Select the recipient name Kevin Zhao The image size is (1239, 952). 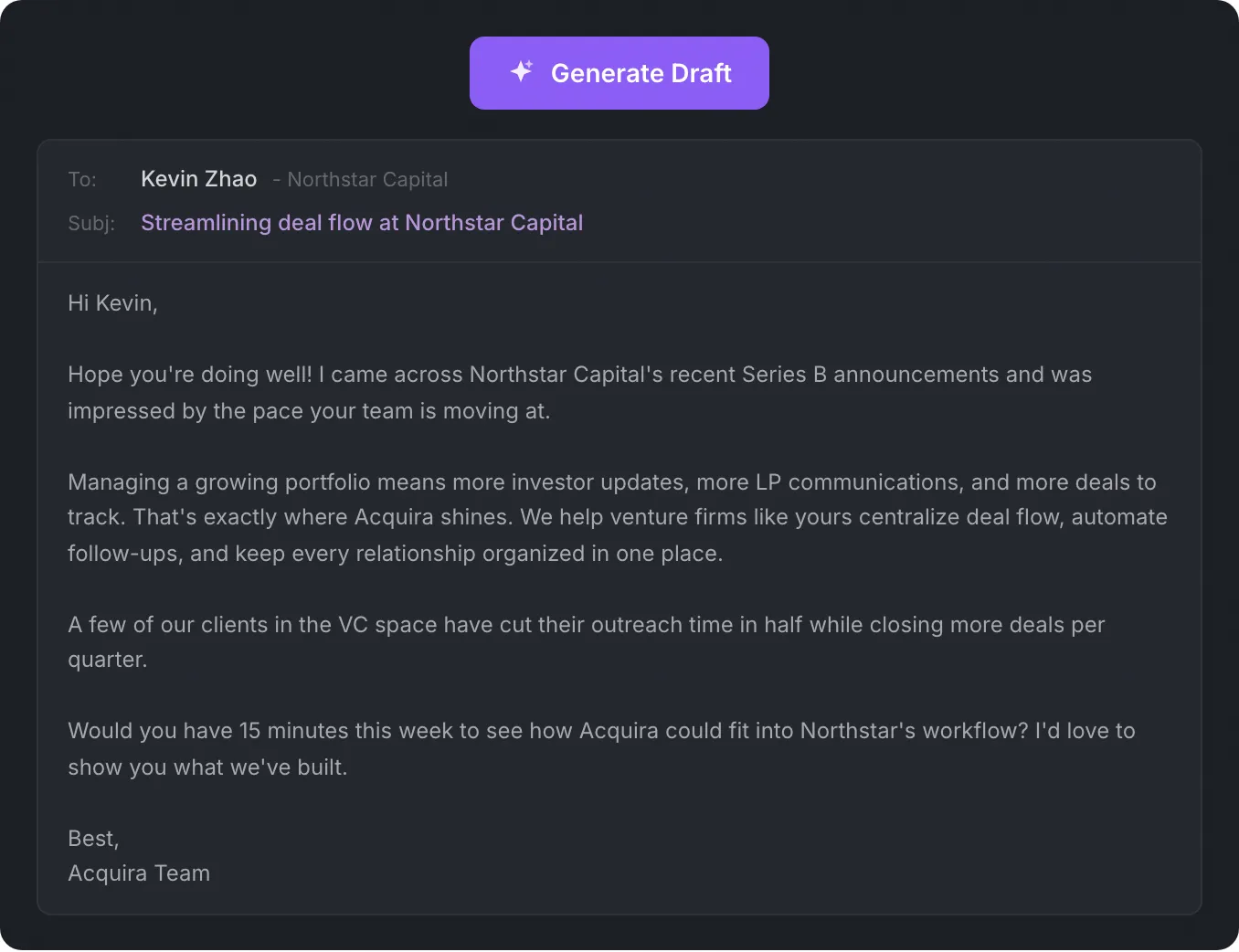[198, 179]
